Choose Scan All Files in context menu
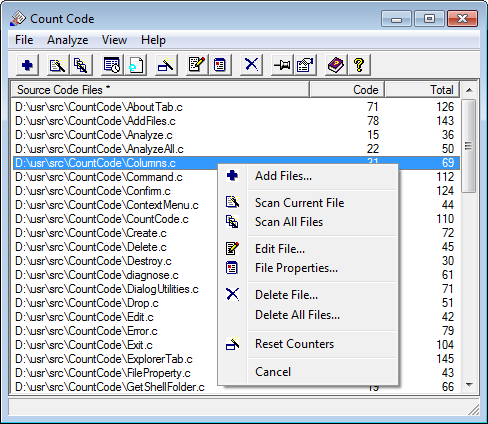Viewport: 488px width, 424px height. pyautogui.click(x=289, y=222)
